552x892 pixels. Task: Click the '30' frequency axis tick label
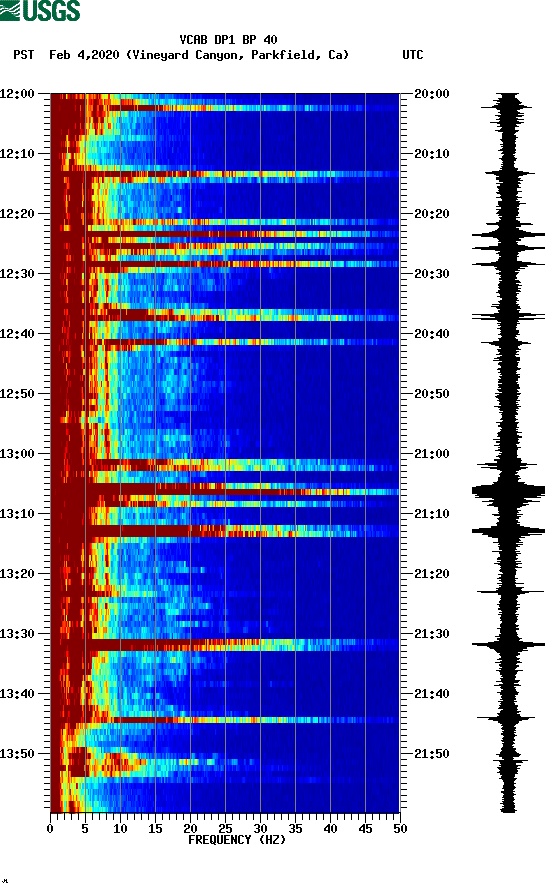click(x=260, y=829)
